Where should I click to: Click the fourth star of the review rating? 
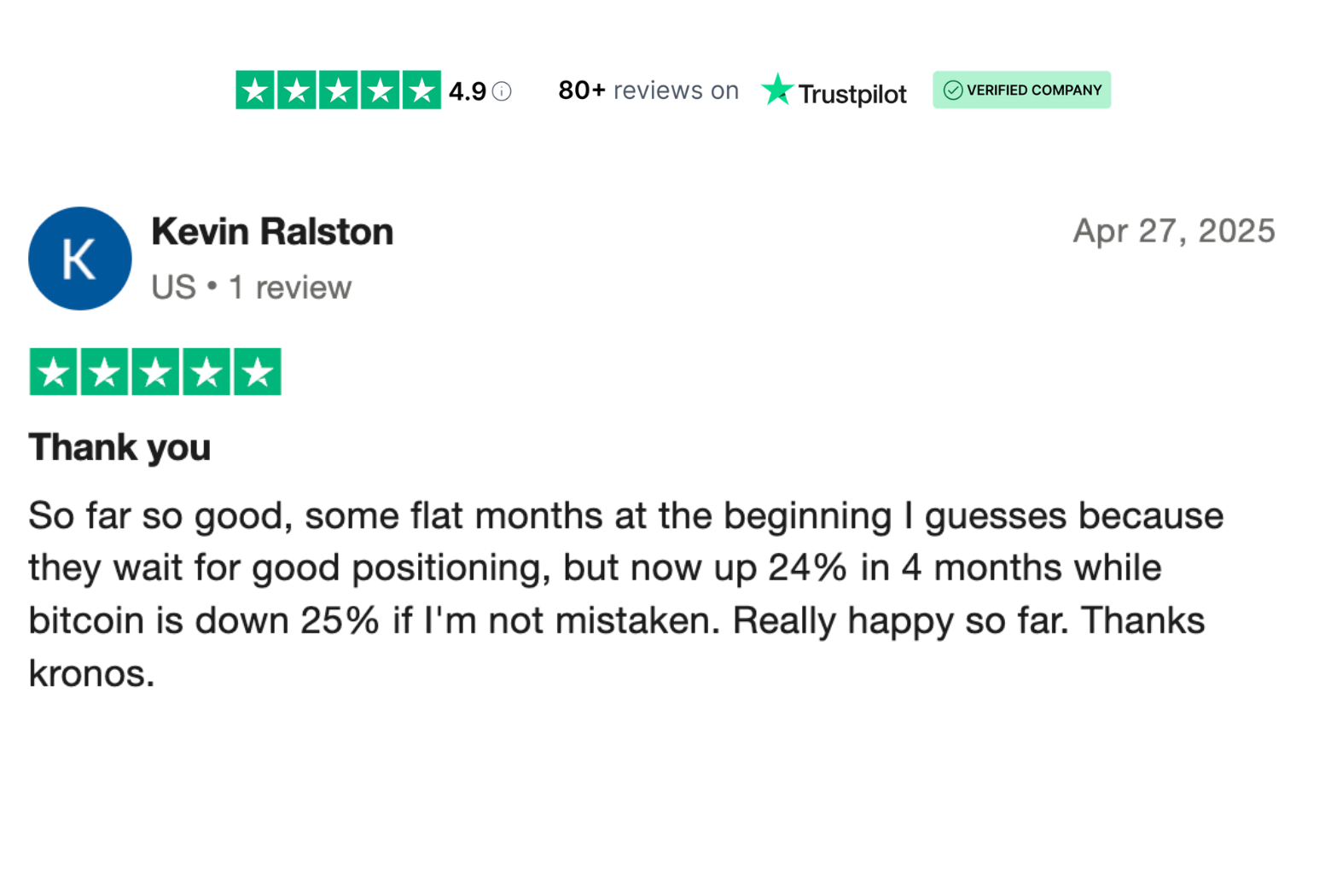[206, 372]
